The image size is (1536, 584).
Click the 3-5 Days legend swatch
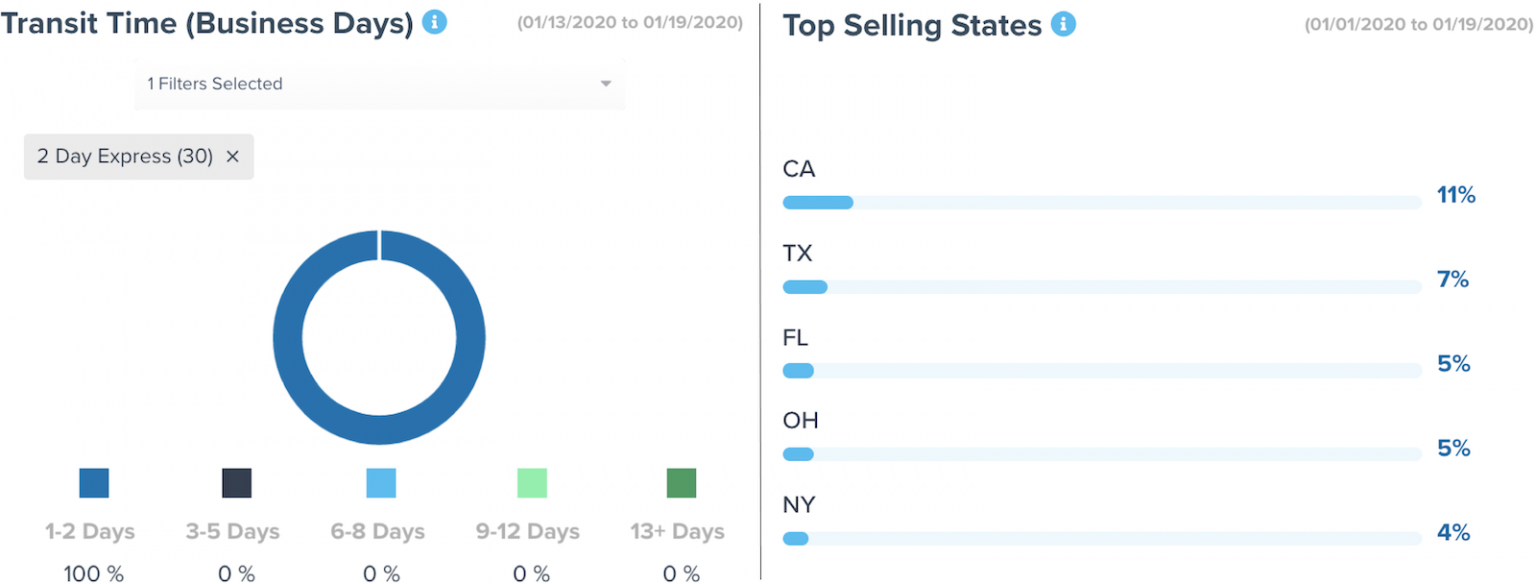(x=237, y=483)
